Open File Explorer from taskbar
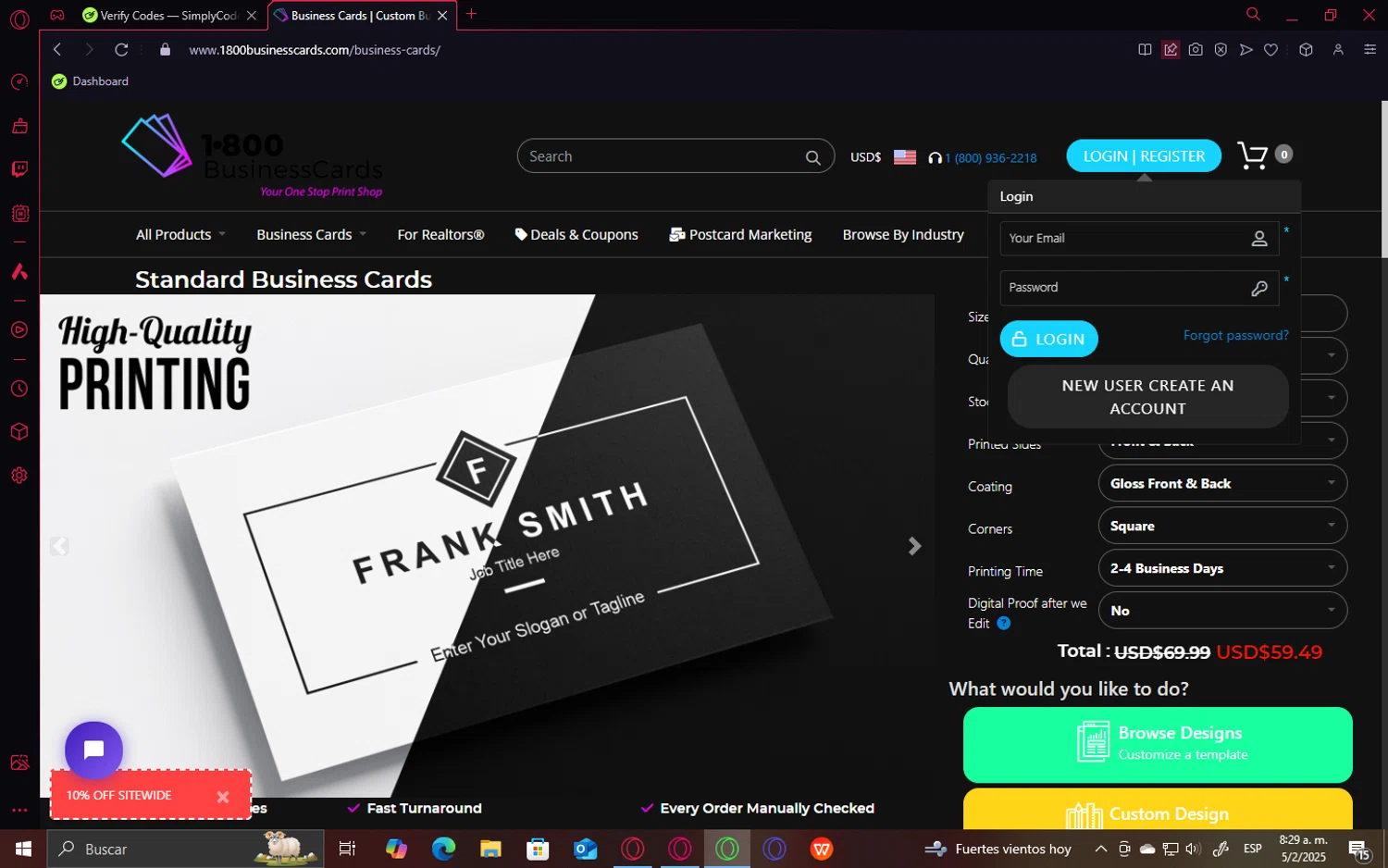The width and height of the screenshot is (1388, 868). (490, 849)
